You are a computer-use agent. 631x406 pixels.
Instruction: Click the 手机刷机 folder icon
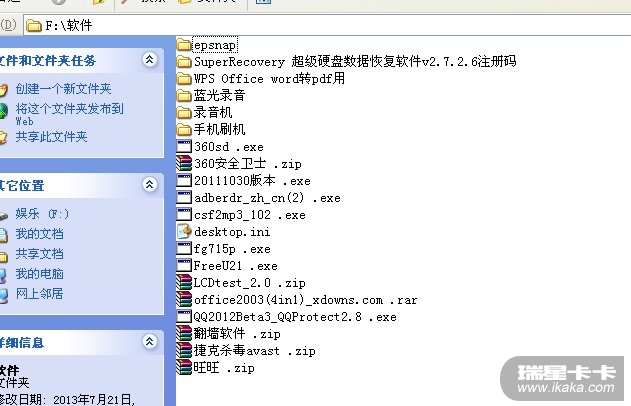[184, 130]
